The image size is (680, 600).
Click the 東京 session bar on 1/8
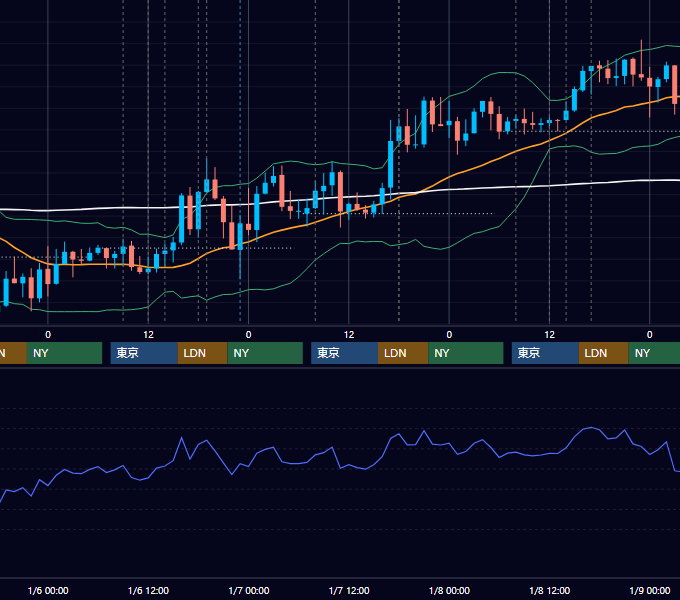545,353
